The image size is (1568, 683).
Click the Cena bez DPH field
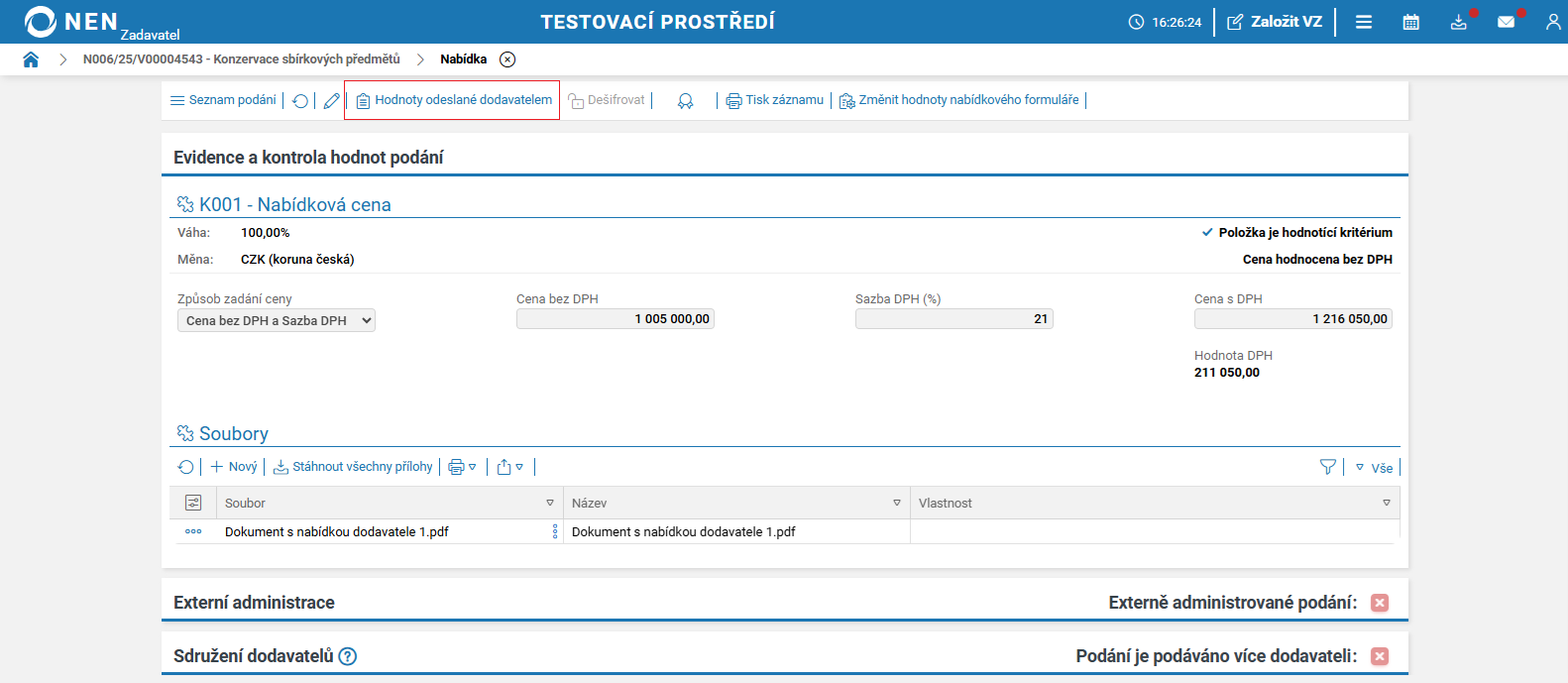tap(616, 319)
